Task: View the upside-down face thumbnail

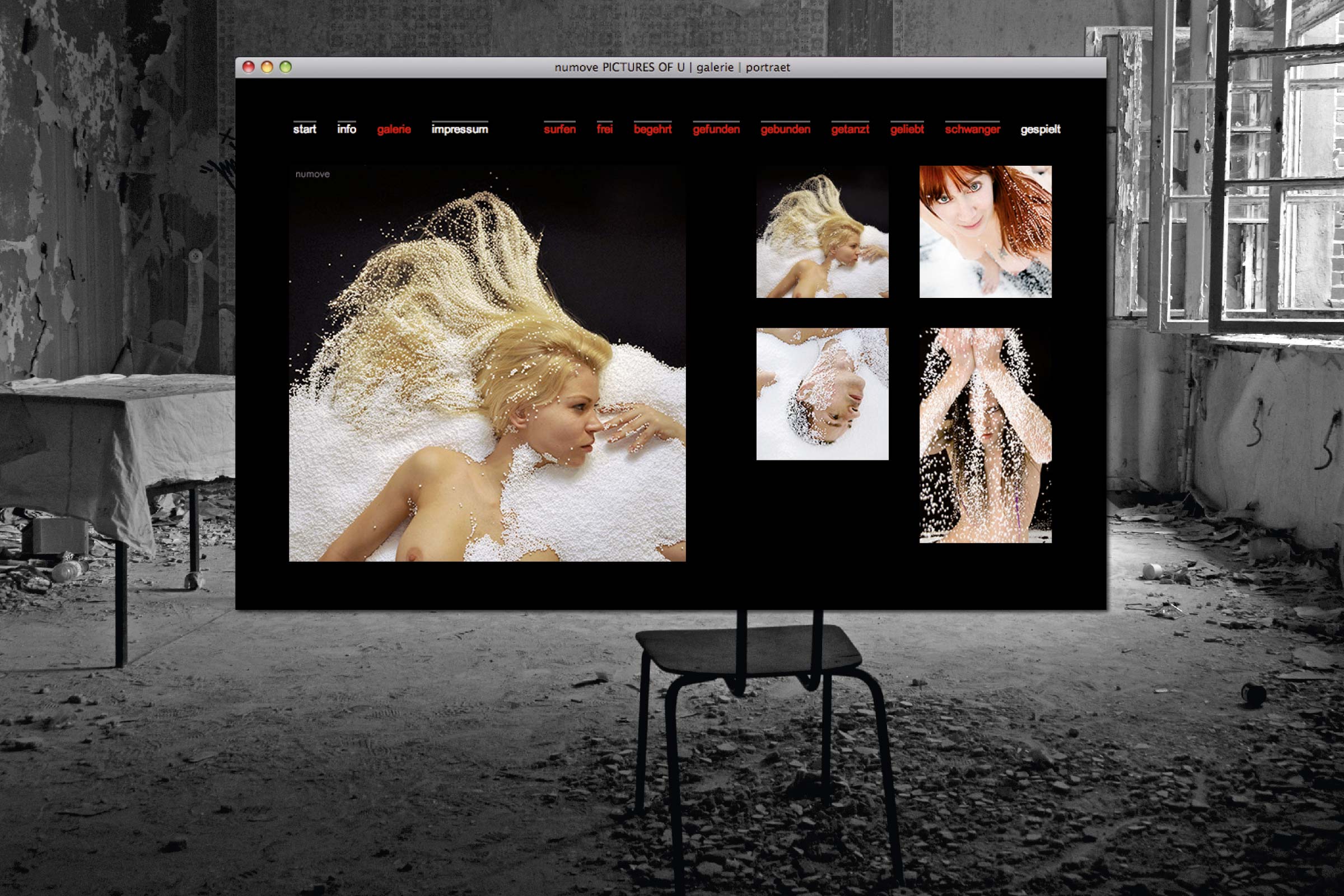Action: [822, 394]
